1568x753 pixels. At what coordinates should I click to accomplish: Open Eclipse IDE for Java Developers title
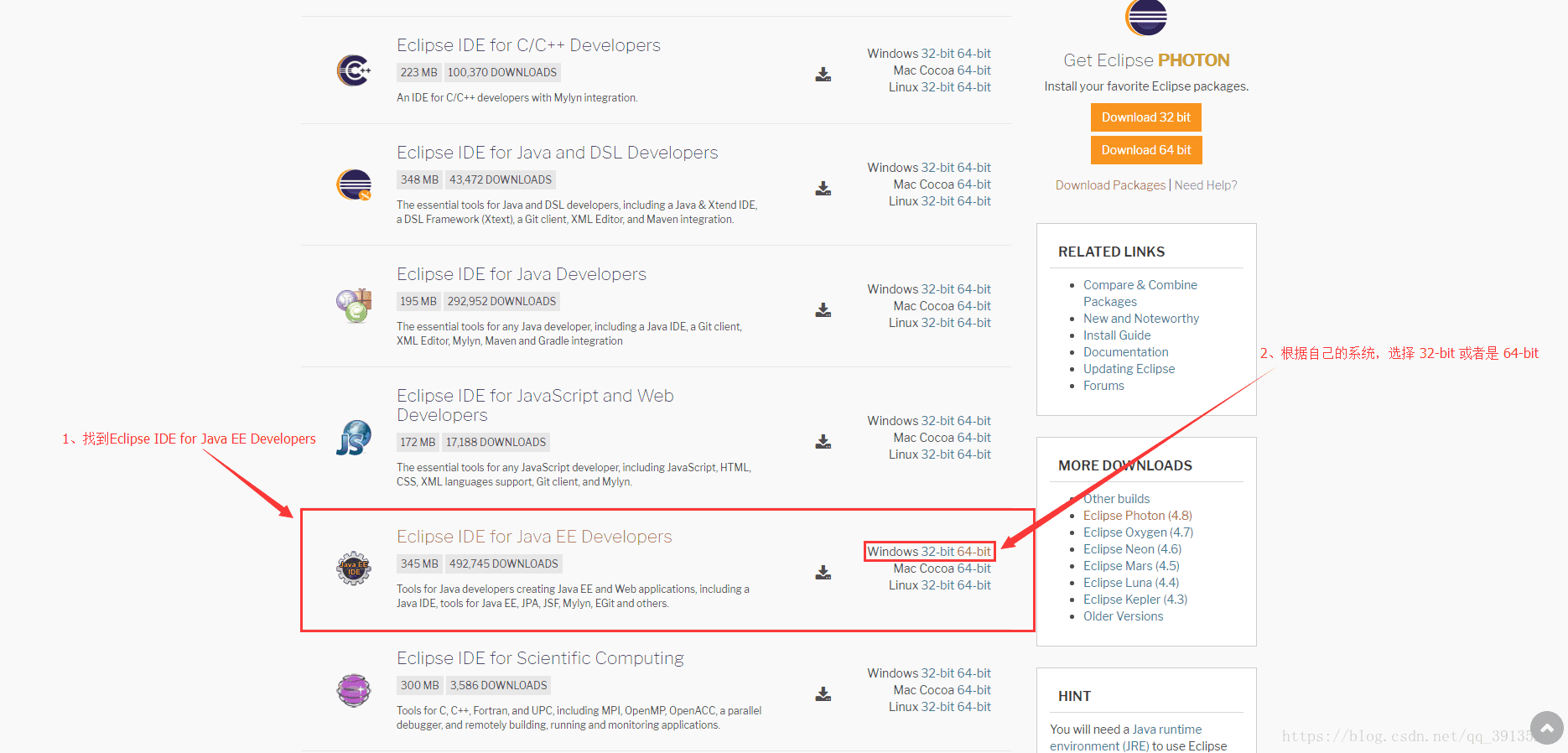(x=522, y=274)
